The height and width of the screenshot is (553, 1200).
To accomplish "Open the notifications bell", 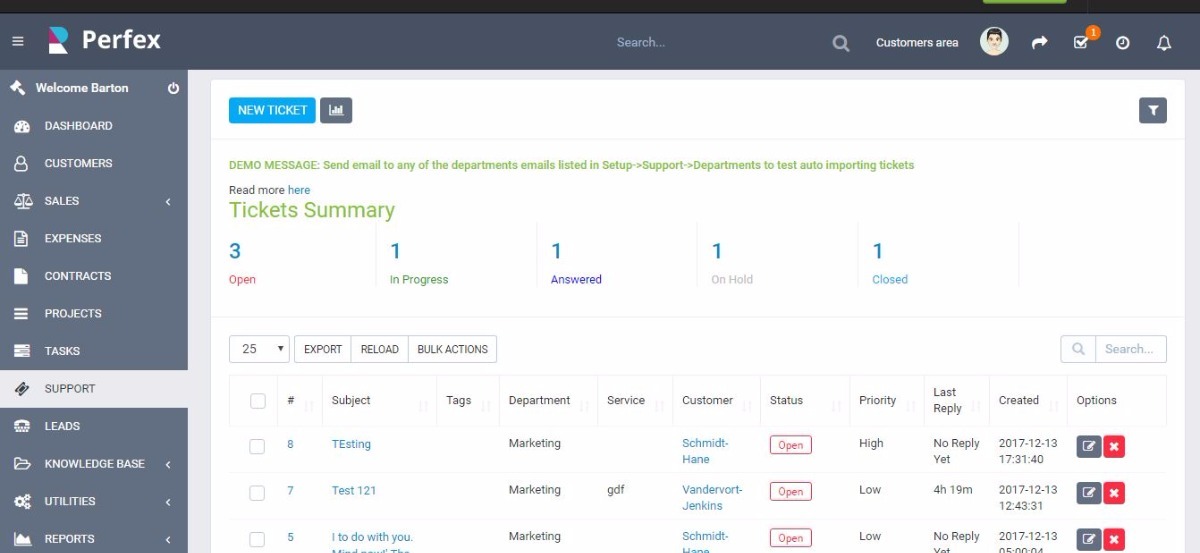I will (1164, 43).
